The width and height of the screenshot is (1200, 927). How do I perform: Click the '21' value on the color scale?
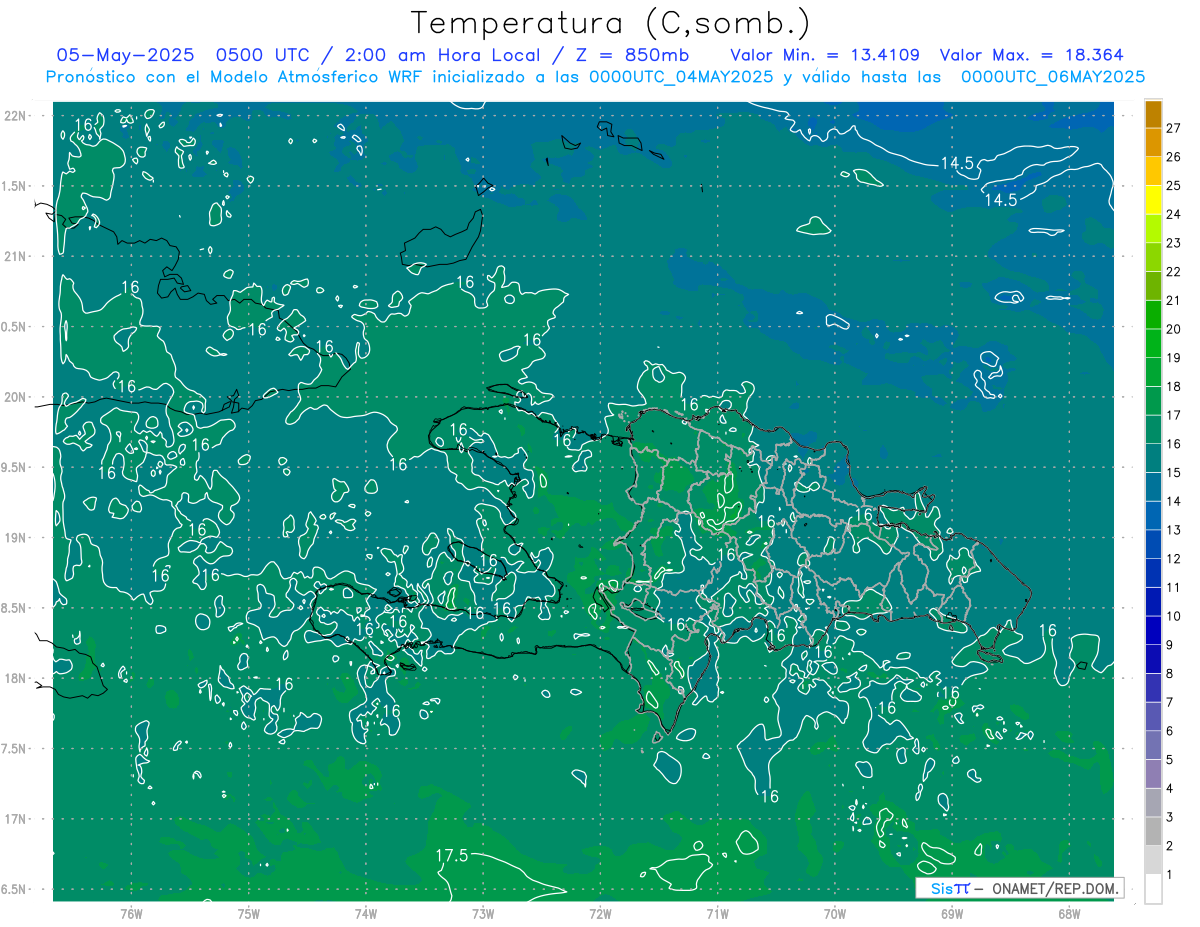coord(1174,300)
